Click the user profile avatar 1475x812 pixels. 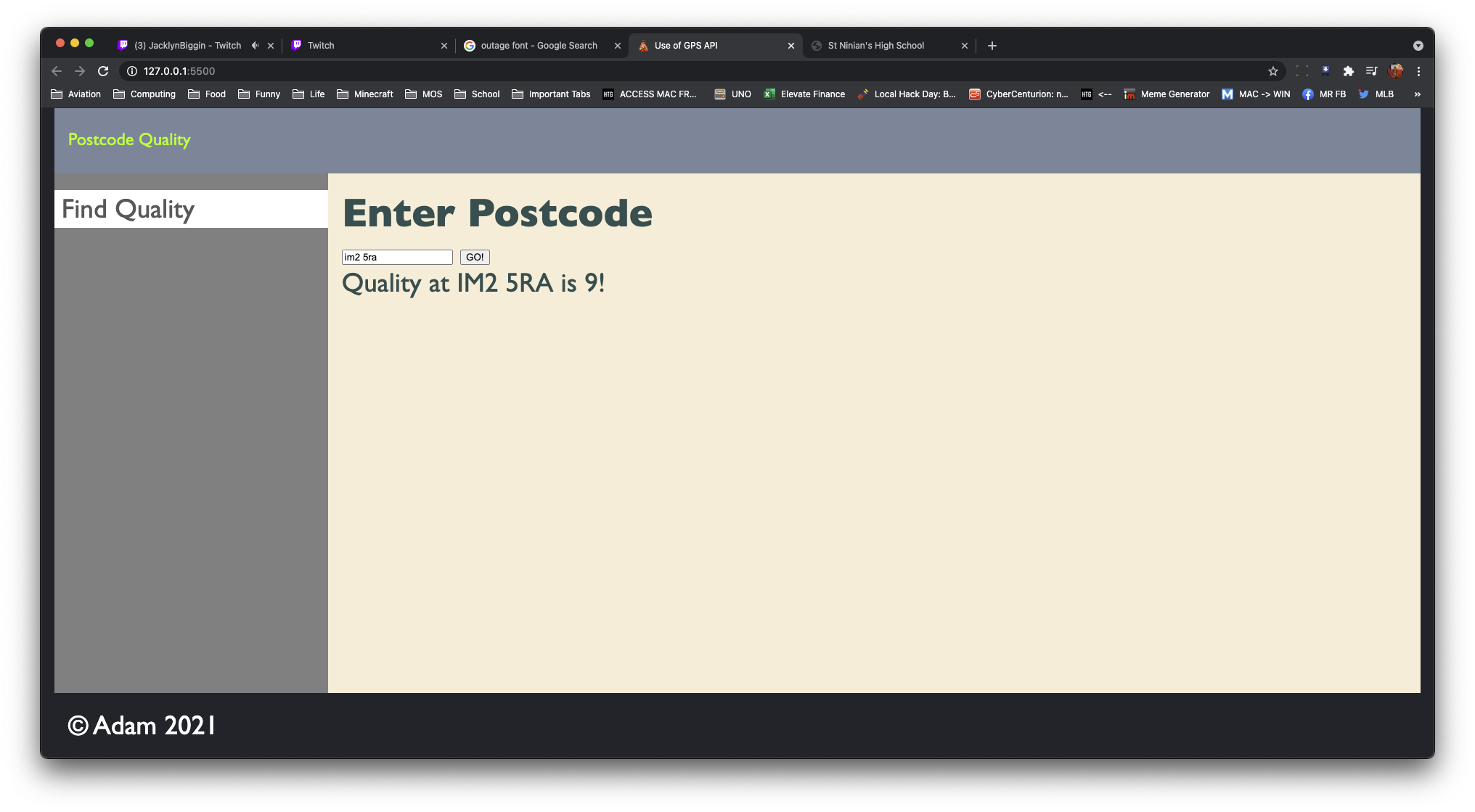tap(1395, 71)
